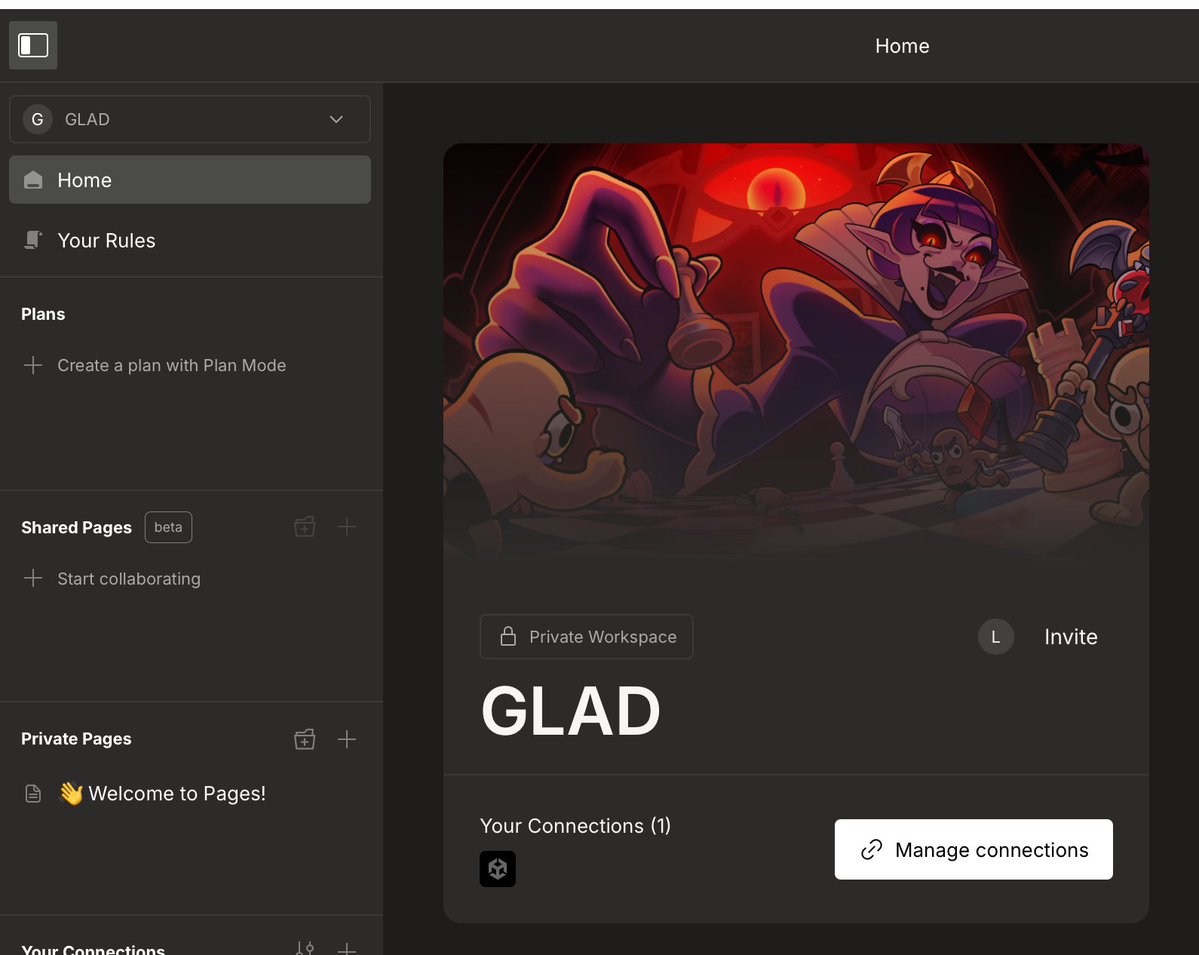Click Shared Pages heading
This screenshot has width=1199, height=955.
76,528
